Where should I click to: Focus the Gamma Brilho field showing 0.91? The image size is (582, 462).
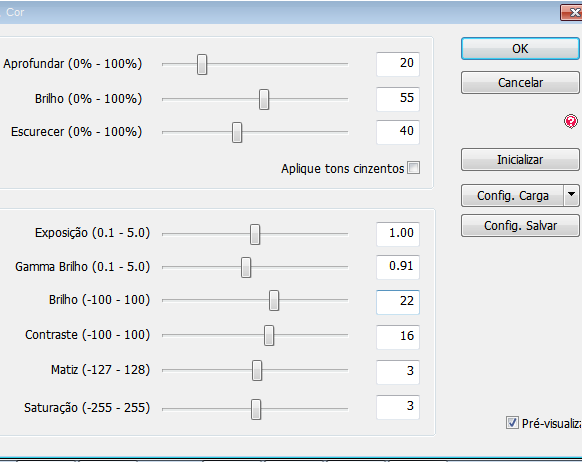398,267
